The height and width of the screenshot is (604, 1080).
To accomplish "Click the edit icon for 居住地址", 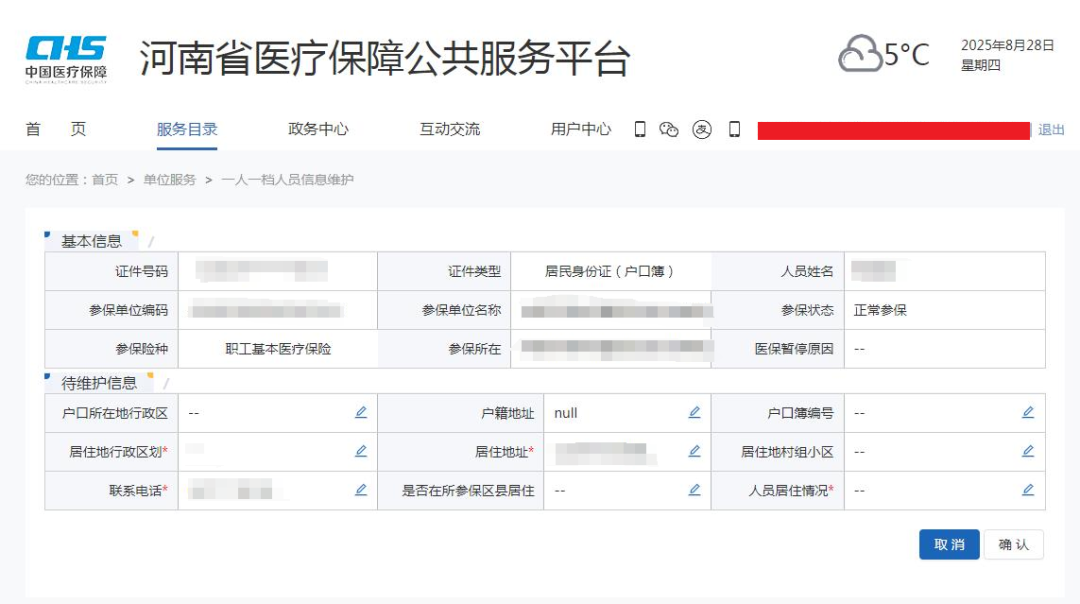I will pos(694,451).
